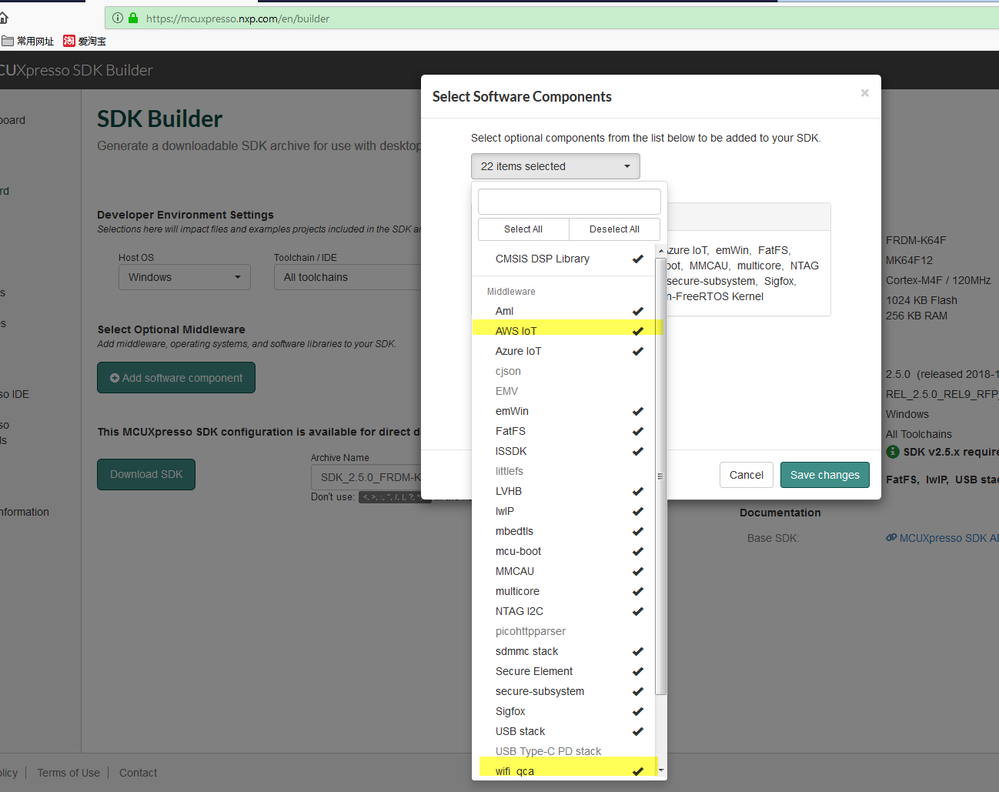Toggle the Aml middleware option

click(x=564, y=311)
